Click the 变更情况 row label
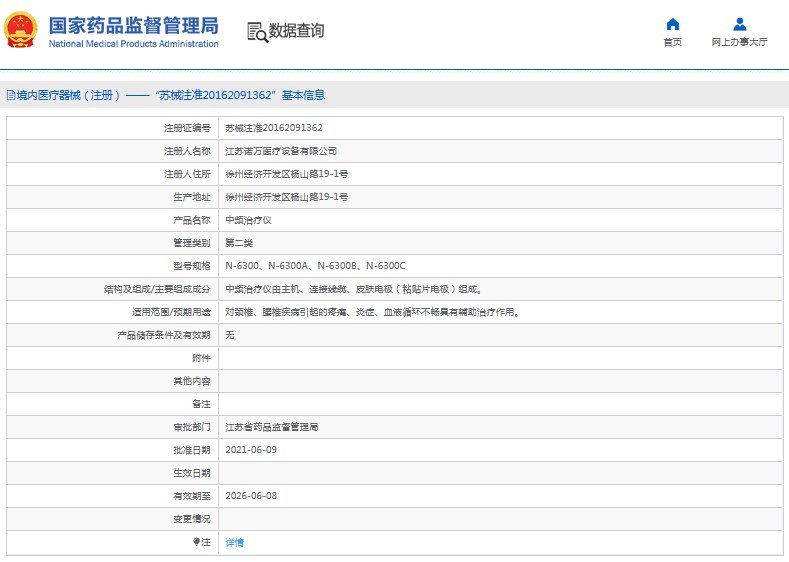Viewport: 789px width, 562px height. click(192, 519)
